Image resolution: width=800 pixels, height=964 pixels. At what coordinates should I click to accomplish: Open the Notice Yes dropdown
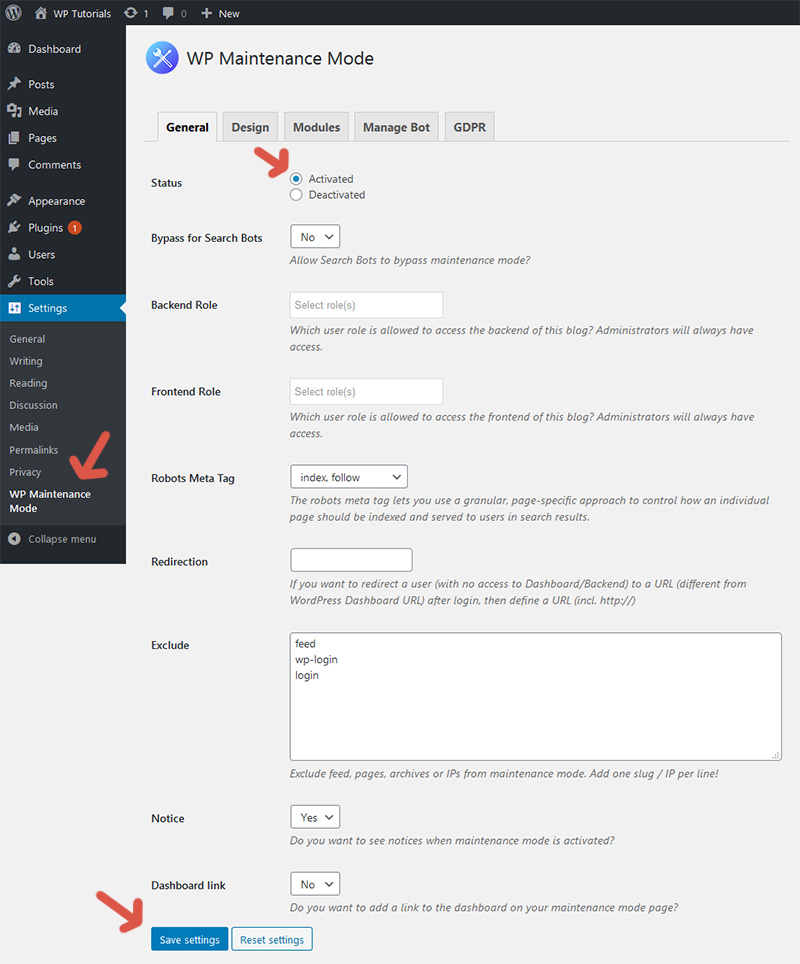[315, 817]
